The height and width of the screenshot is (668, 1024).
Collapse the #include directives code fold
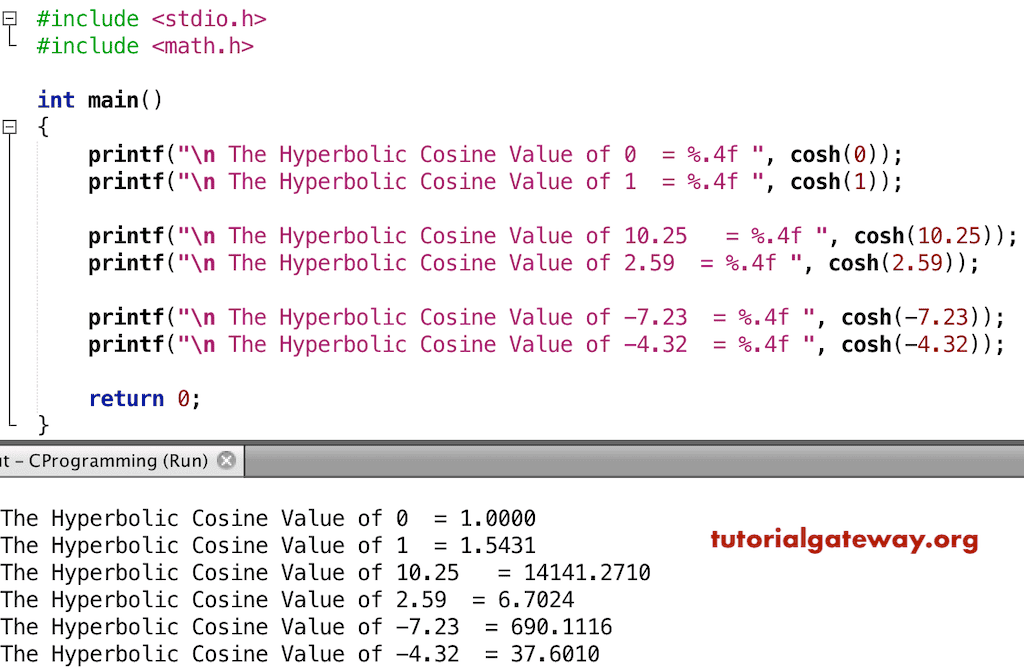pyautogui.click(x=9, y=17)
